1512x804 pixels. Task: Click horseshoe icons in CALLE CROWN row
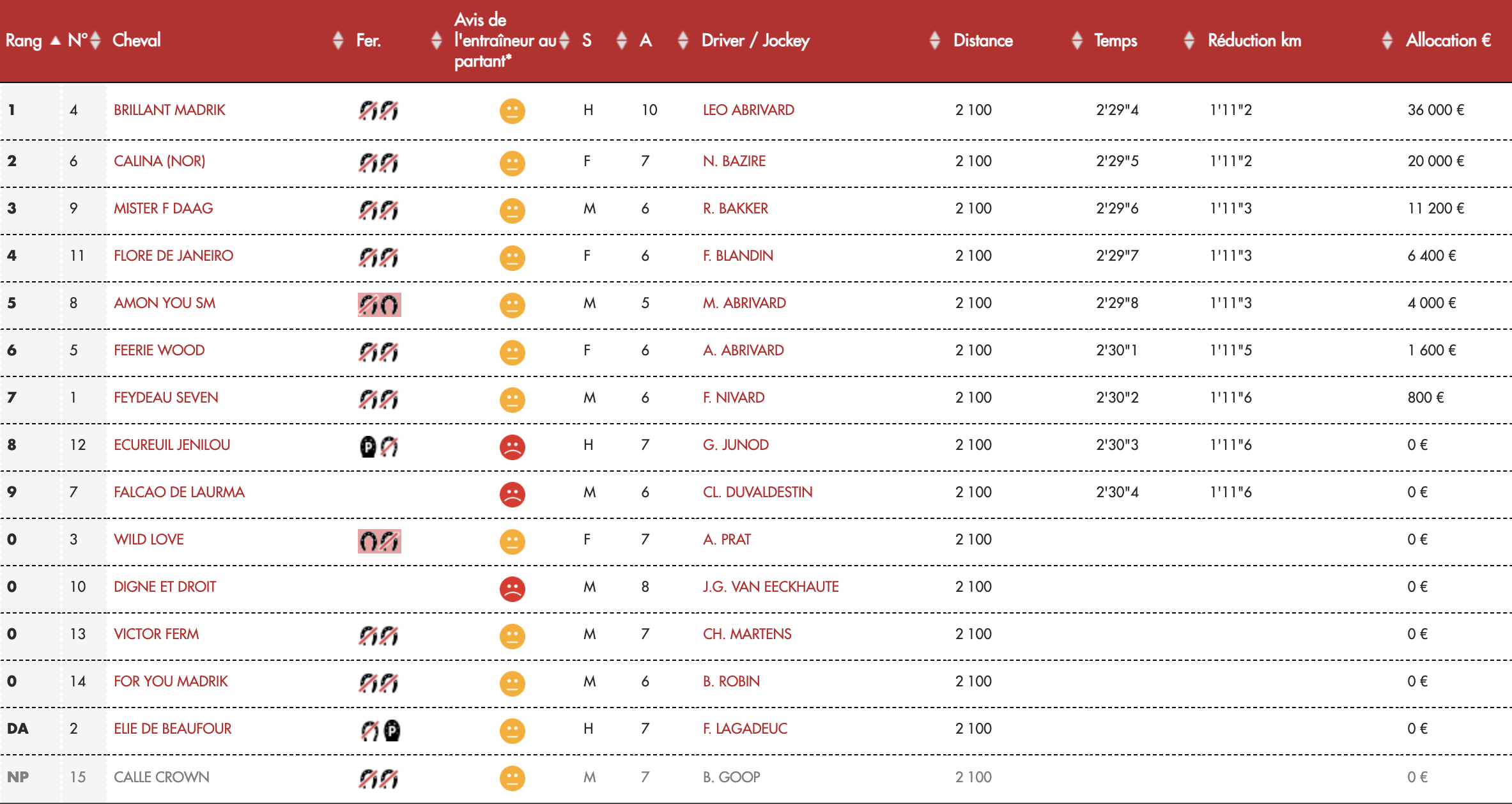(x=378, y=778)
